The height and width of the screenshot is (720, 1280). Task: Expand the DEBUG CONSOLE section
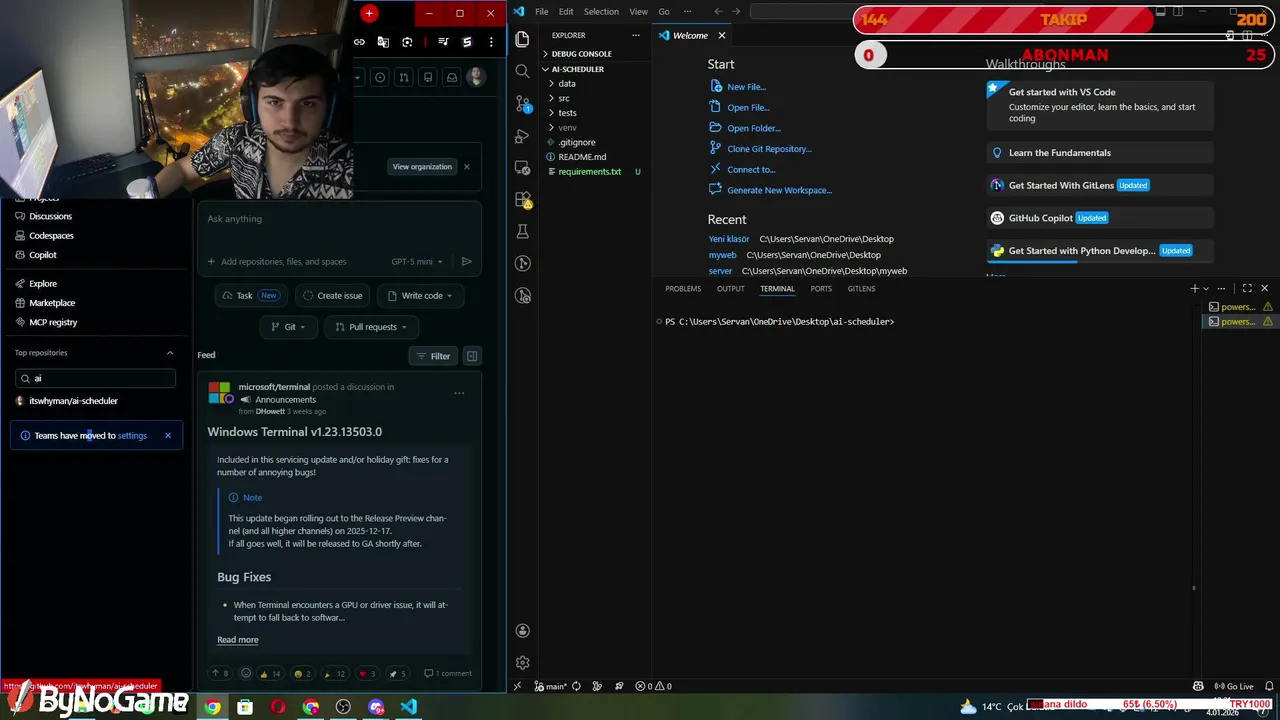tap(580, 54)
